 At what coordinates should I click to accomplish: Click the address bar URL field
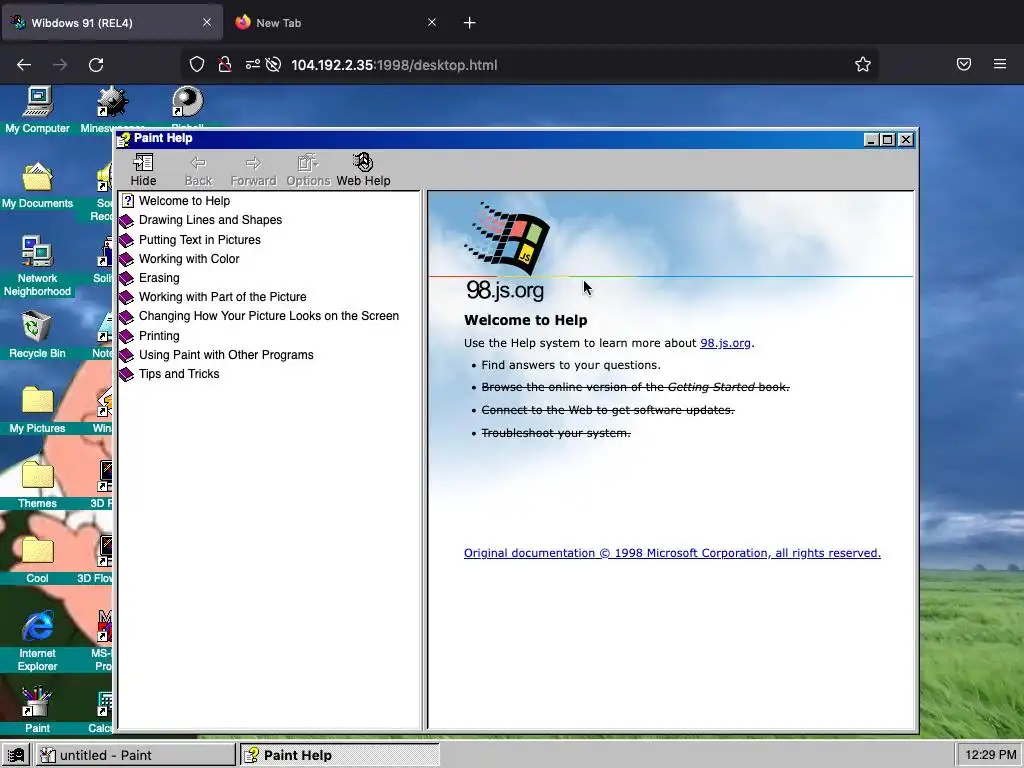(529, 65)
